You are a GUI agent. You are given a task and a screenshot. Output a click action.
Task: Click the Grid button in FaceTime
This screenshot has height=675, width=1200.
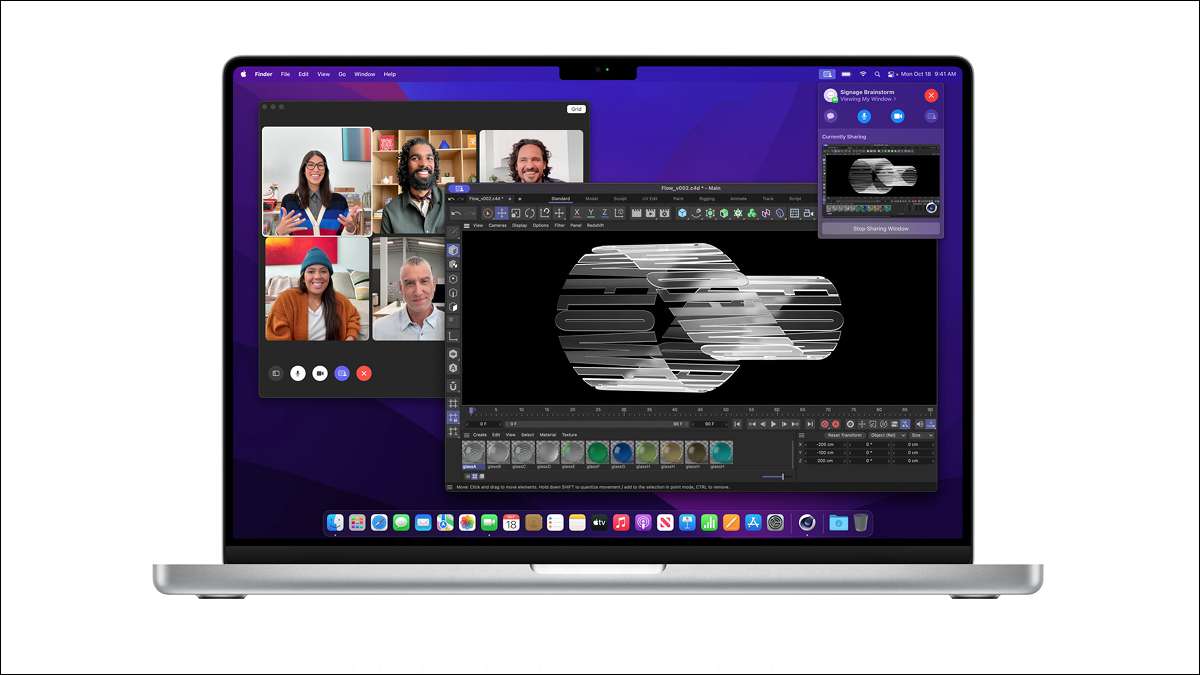tap(576, 109)
